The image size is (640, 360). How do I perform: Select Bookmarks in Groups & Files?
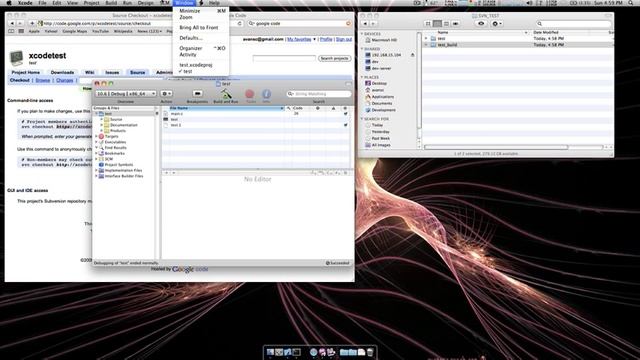tap(114, 153)
